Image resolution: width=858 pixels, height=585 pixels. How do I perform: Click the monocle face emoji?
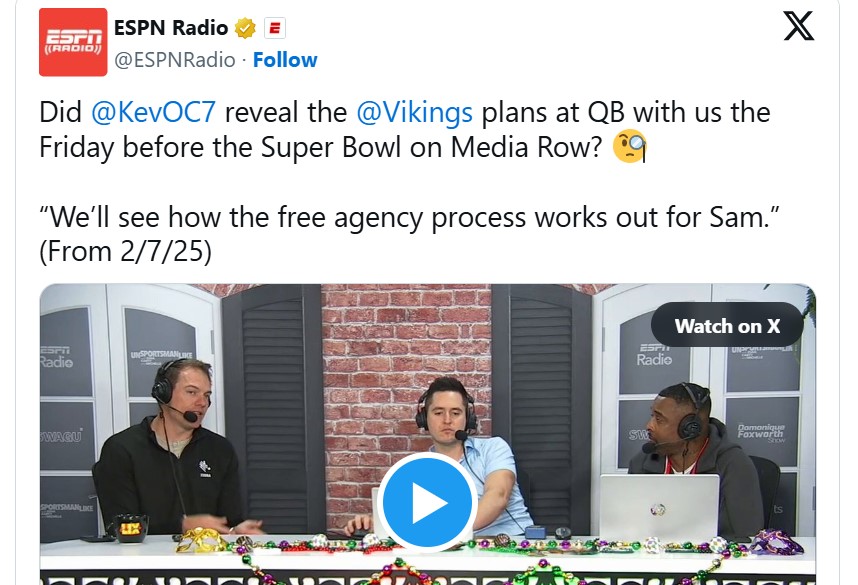(630, 146)
